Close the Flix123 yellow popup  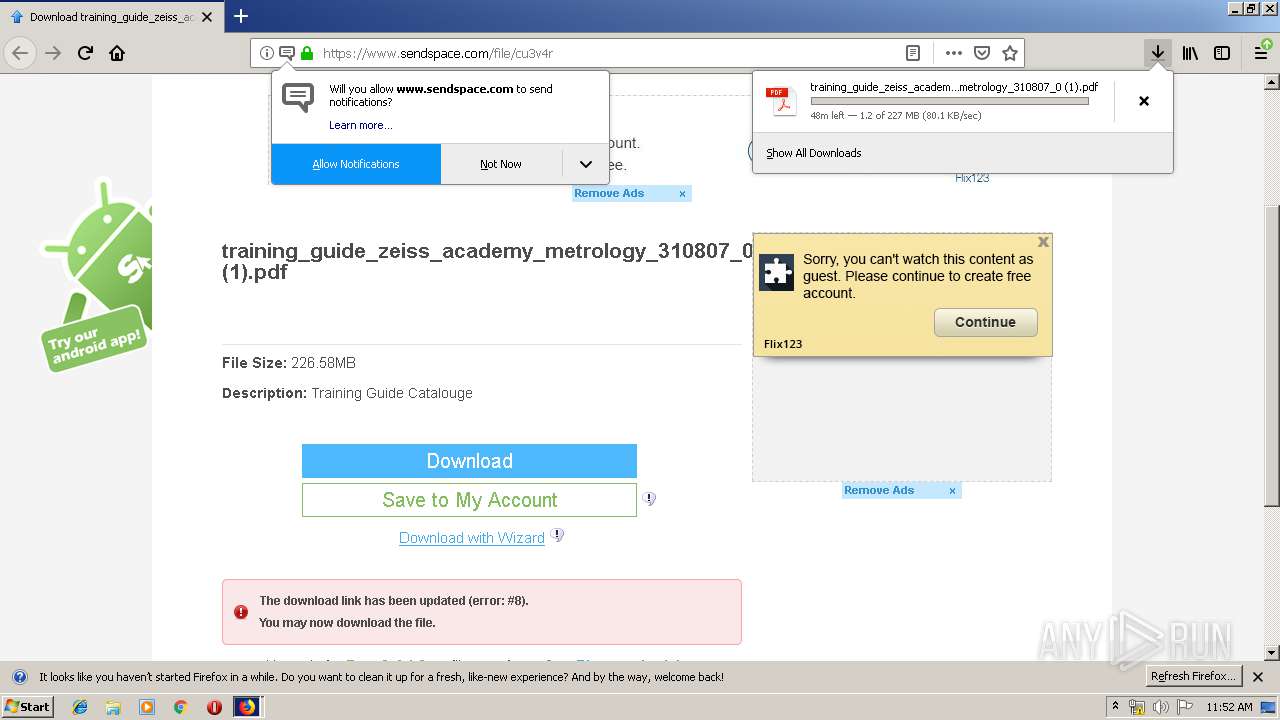coord(1043,242)
